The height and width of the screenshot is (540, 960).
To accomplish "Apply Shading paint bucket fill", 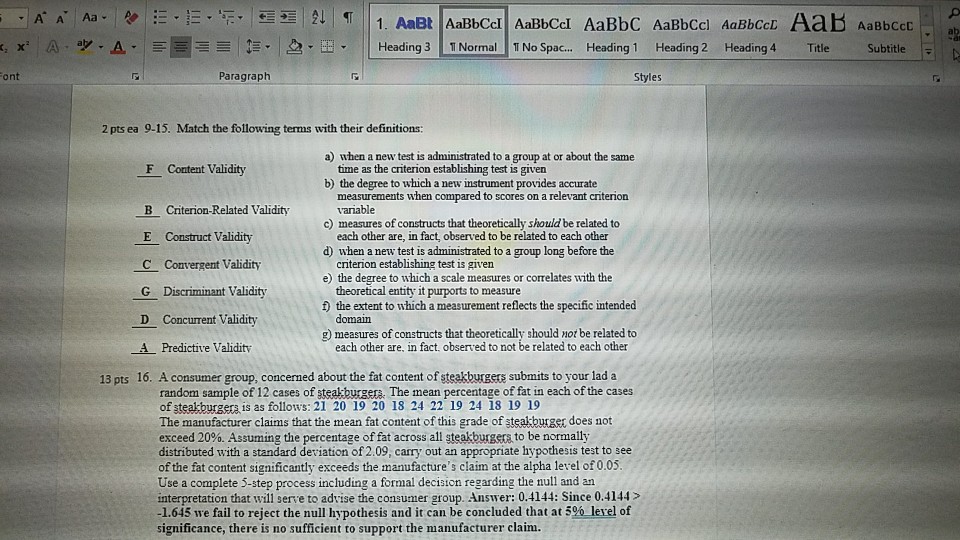I will [294, 47].
